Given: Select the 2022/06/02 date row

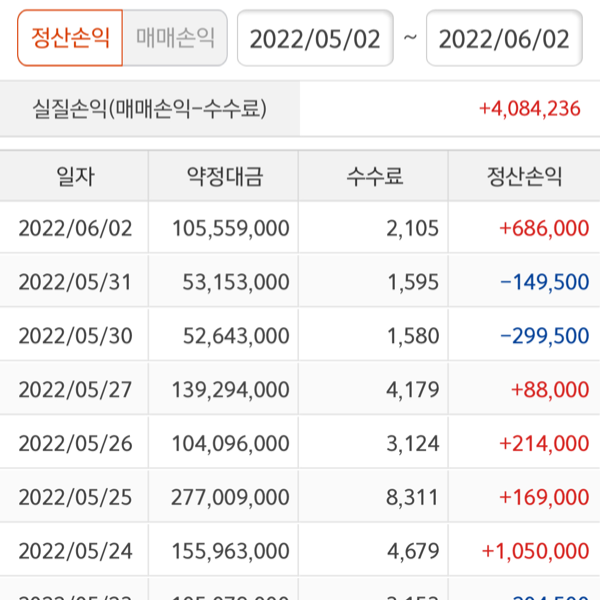Looking at the screenshot, I should (75, 228).
